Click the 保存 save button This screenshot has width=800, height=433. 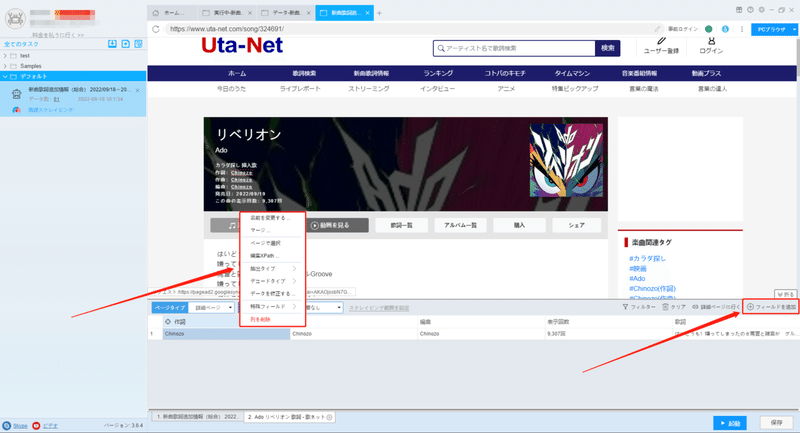[x=777, y=423]
